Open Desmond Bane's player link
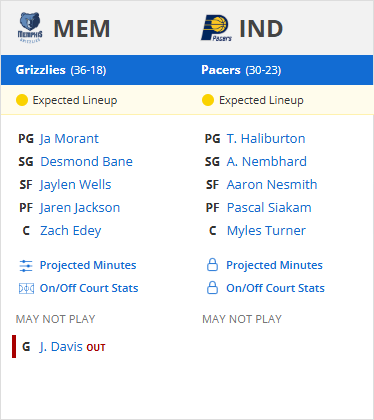Viewport: 374px width, 420px height. 87,162
